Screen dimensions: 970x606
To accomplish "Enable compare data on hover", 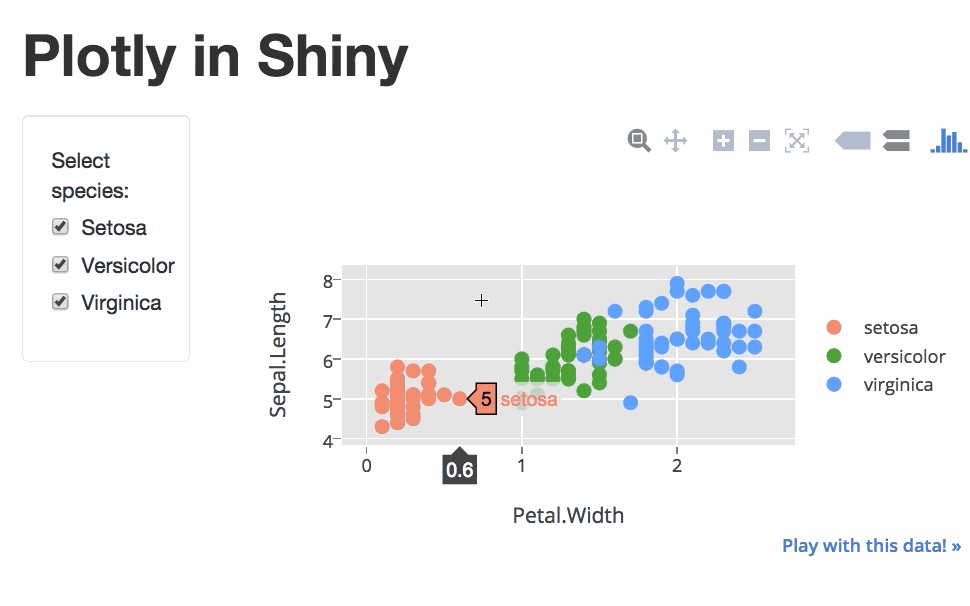I will click(896, 141).
